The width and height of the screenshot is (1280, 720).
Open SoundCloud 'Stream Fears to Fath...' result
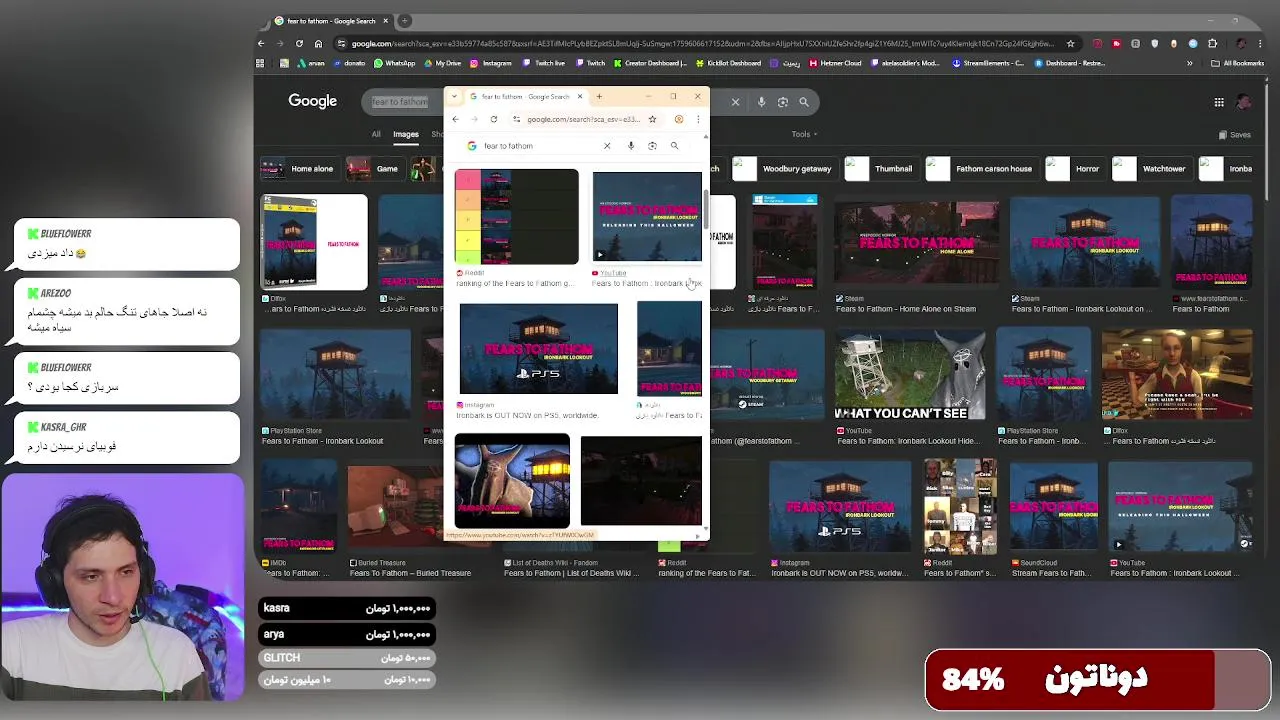(x=1055, y=508)
